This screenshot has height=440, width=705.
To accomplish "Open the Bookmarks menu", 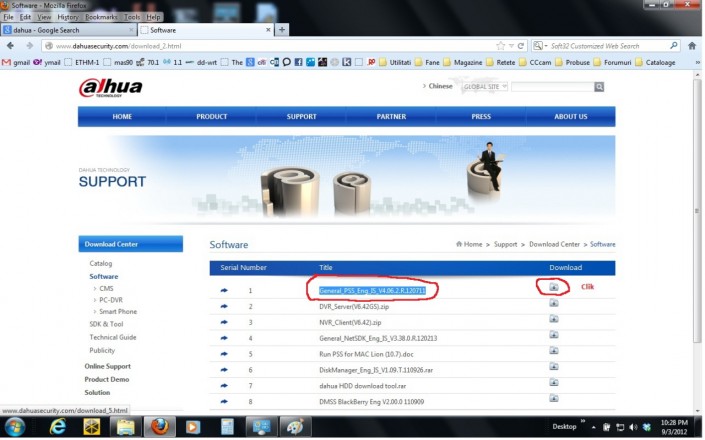I will pyautogui.click(x=101, y=17).
